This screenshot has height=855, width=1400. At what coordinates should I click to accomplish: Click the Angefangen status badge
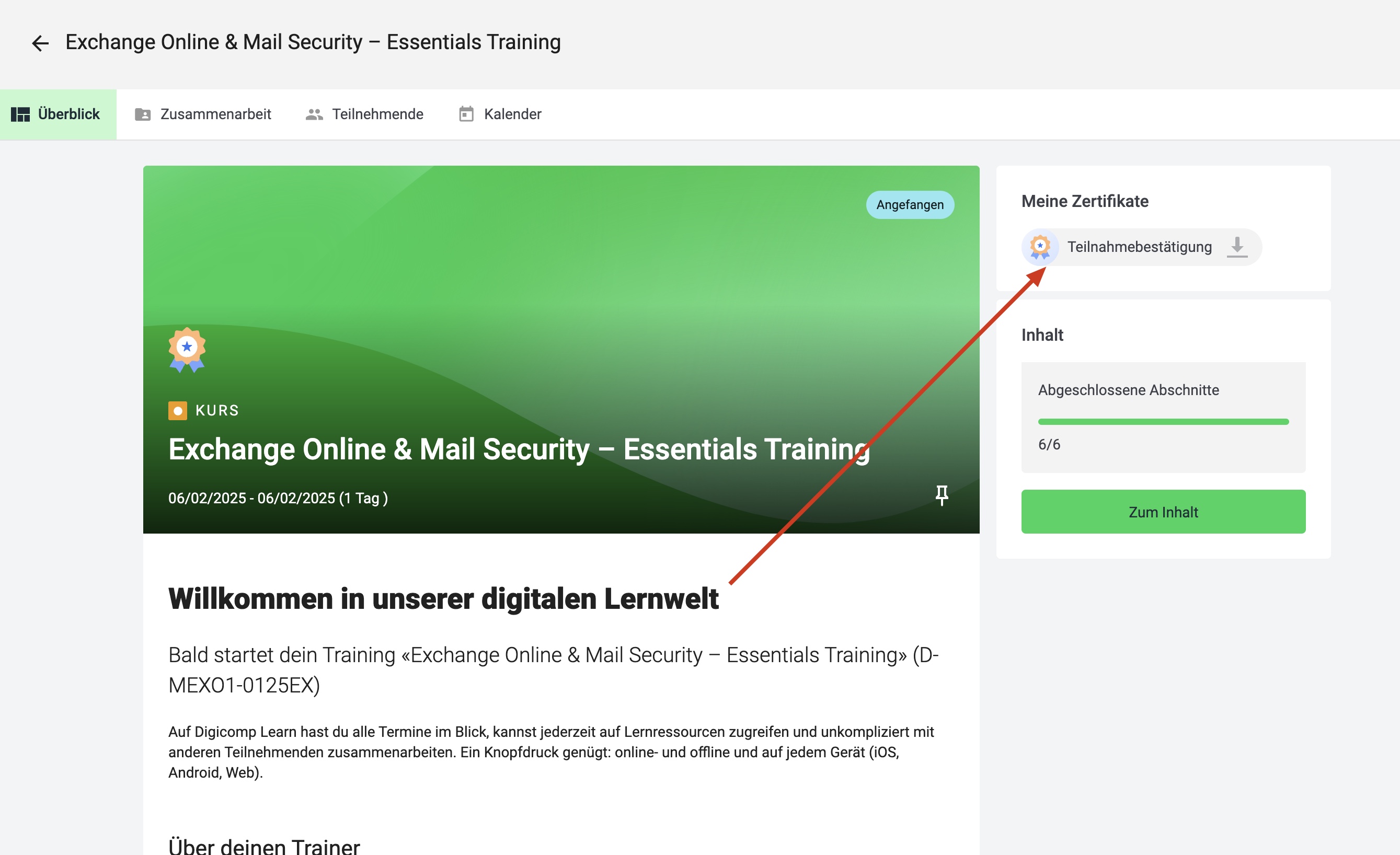(910, 204)
